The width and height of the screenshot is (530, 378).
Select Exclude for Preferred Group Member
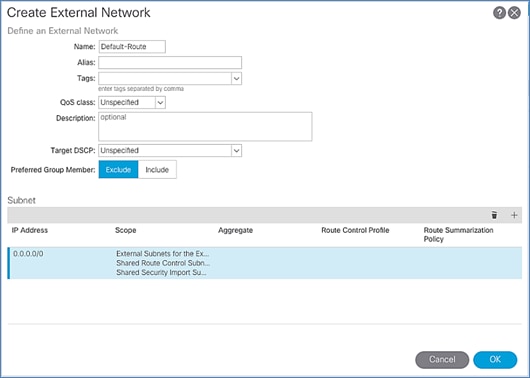(118, 169)
